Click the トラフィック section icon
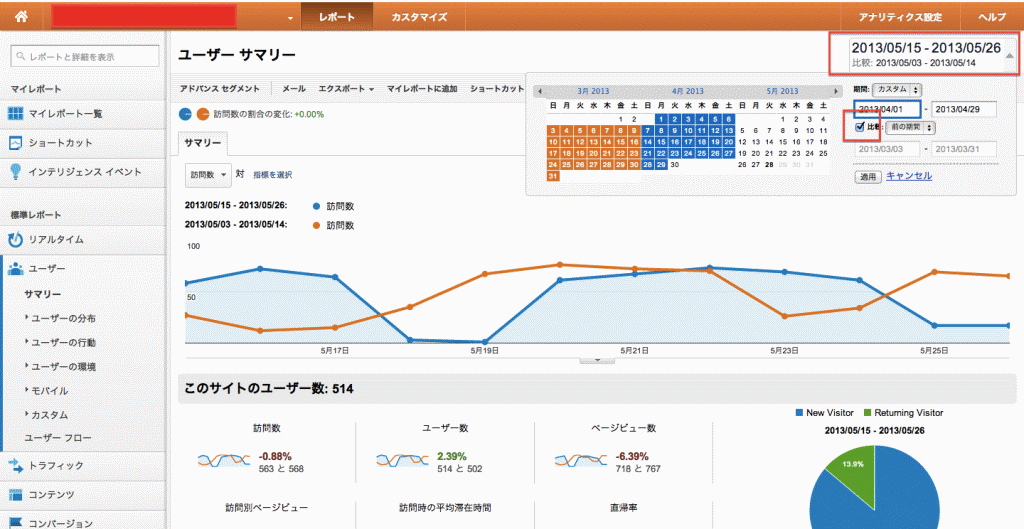Image resolution: width=1024 pixels, height=529 pixels. coord(16,465)
